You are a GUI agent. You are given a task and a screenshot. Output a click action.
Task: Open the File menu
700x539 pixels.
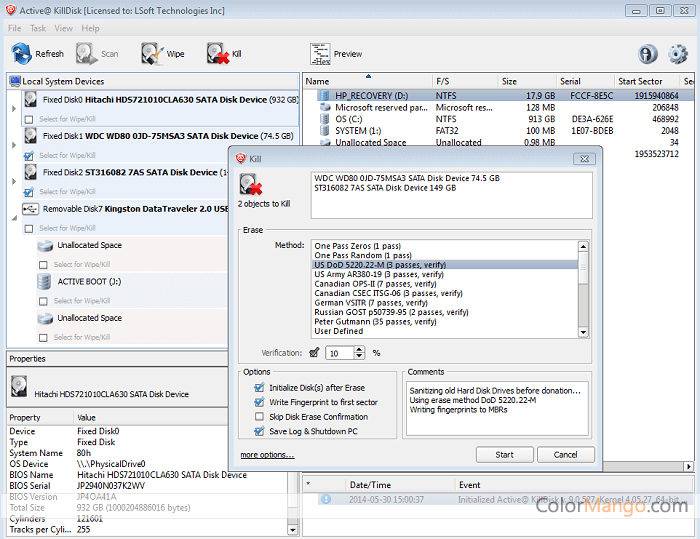[x=14, y=28]
